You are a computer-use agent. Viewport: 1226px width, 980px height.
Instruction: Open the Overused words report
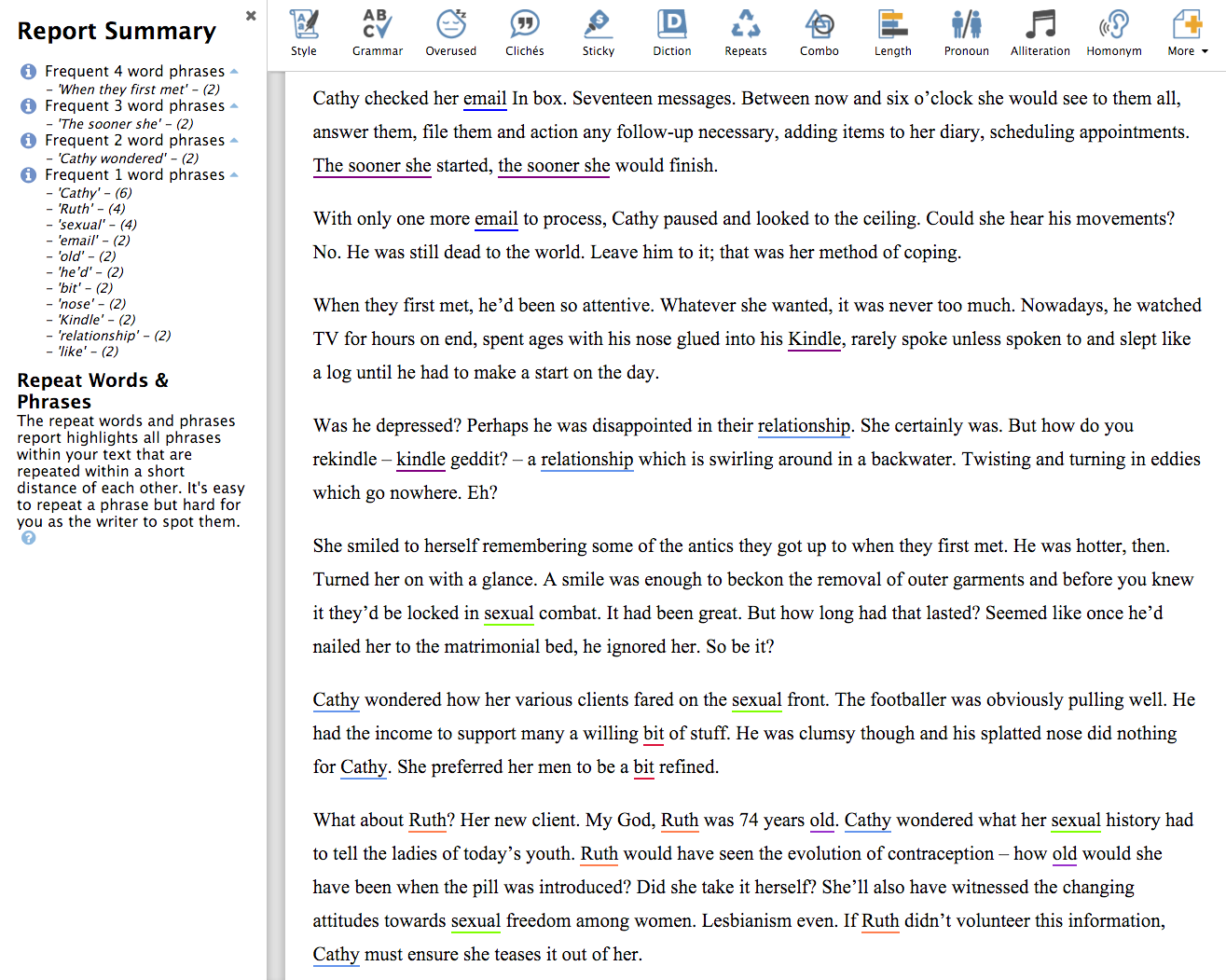pos(450,33)
